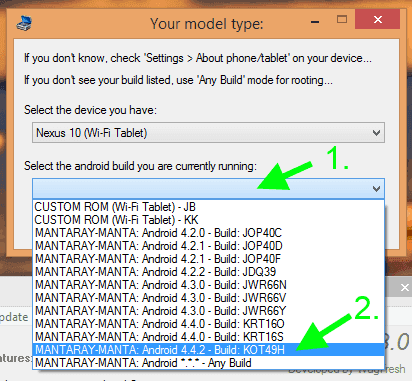412x381 pixels.
Task: Collapse the android build dropdown arrow
Action: pyautogui.click(x=376, y=189)
